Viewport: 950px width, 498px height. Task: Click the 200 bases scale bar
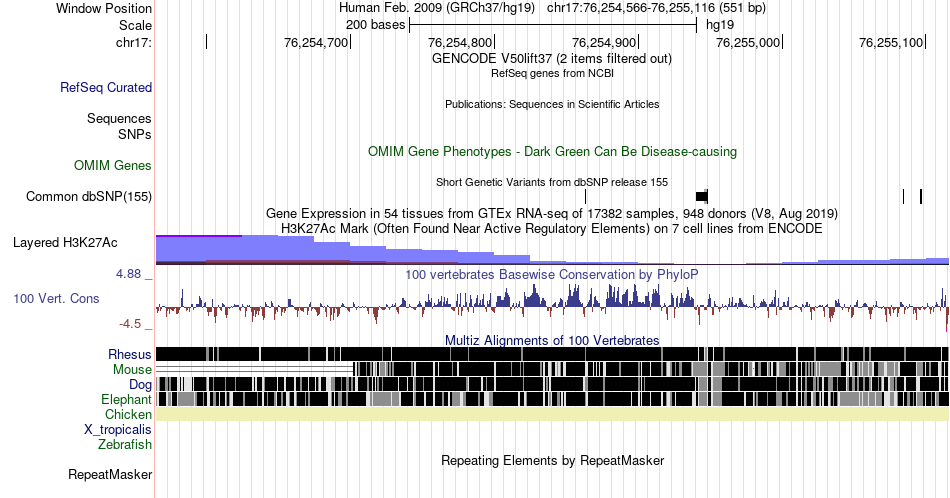(x=553, y=25)
